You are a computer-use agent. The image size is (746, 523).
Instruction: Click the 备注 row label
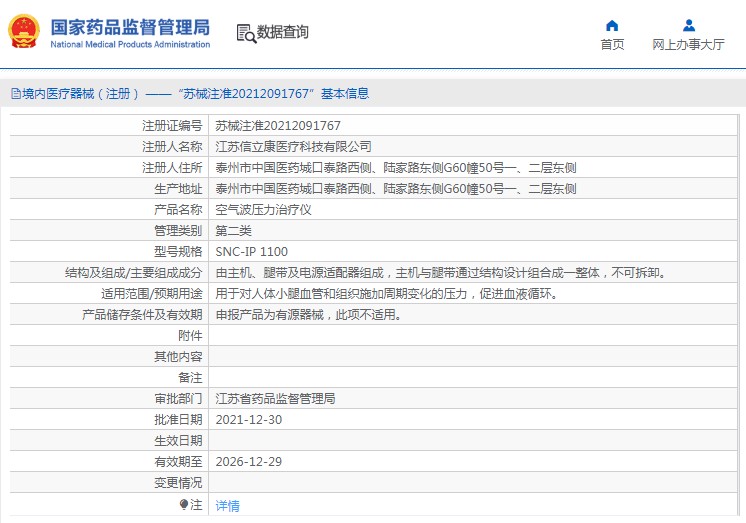pos(190,377)
